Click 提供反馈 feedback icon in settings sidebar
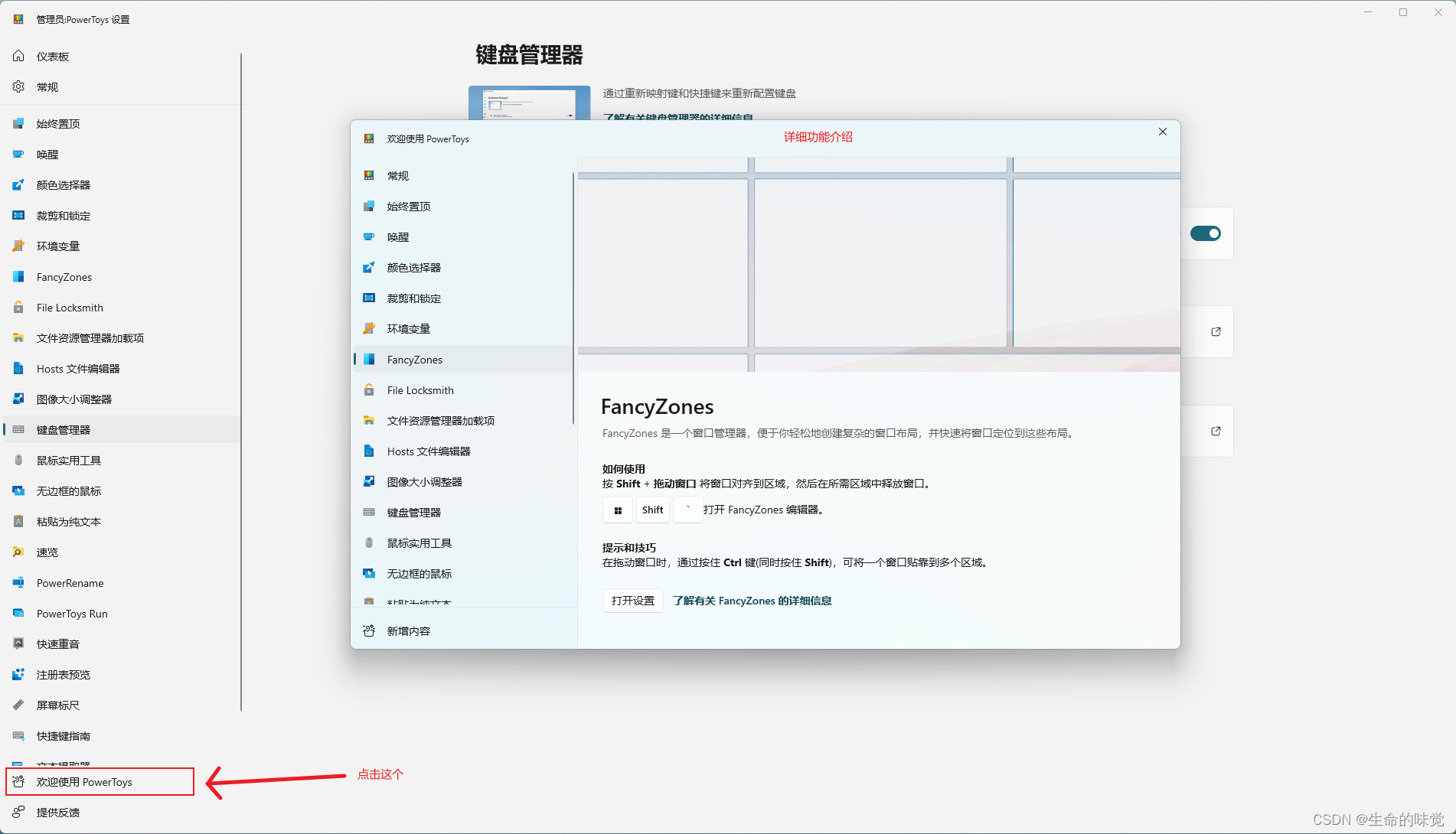 pyautogui.click(x=18, y=812)
